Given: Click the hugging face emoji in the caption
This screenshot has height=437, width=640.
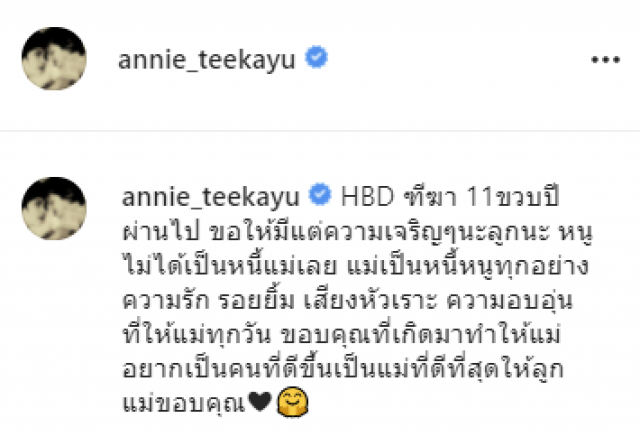Looking at the screenshot, I should point(293,402).
